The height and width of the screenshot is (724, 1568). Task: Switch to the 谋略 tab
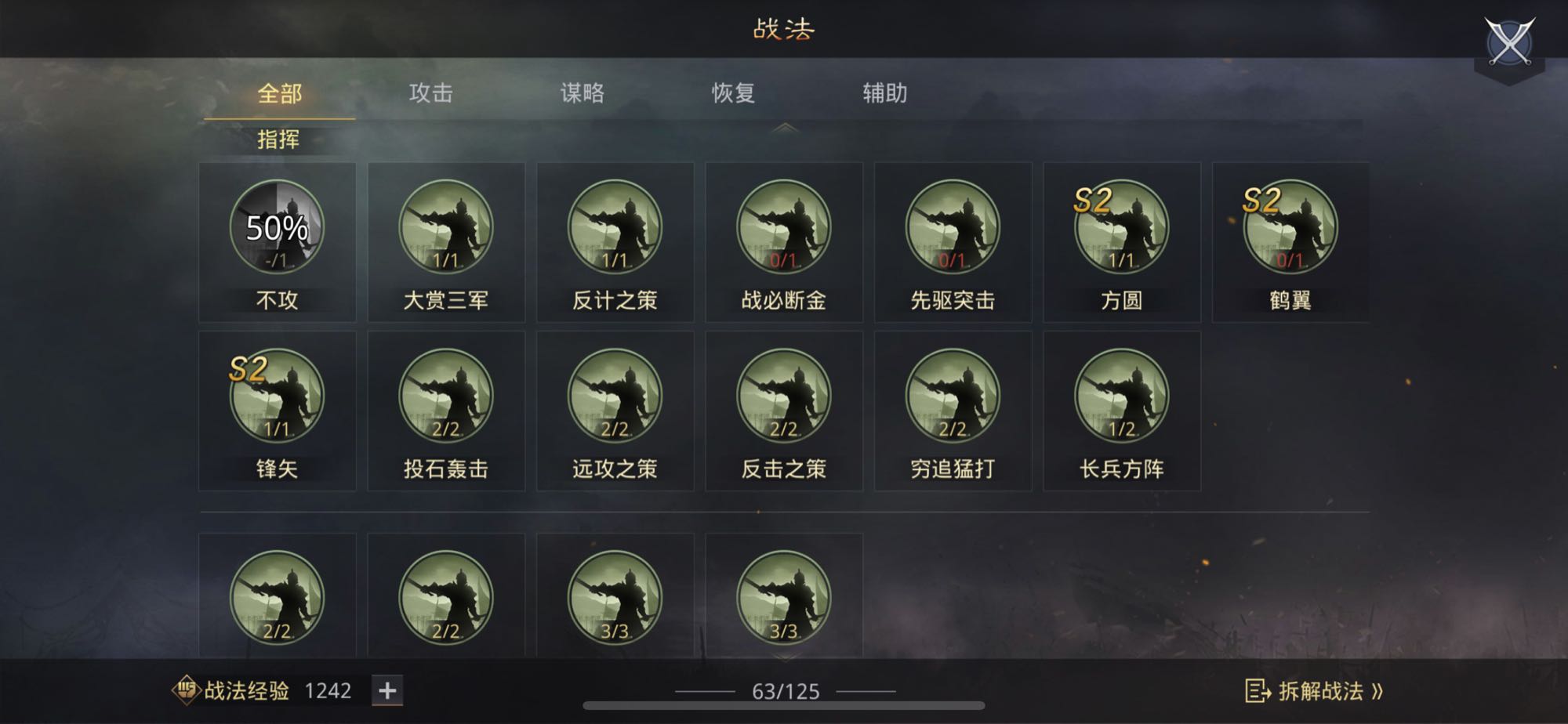tap(583, 93)
